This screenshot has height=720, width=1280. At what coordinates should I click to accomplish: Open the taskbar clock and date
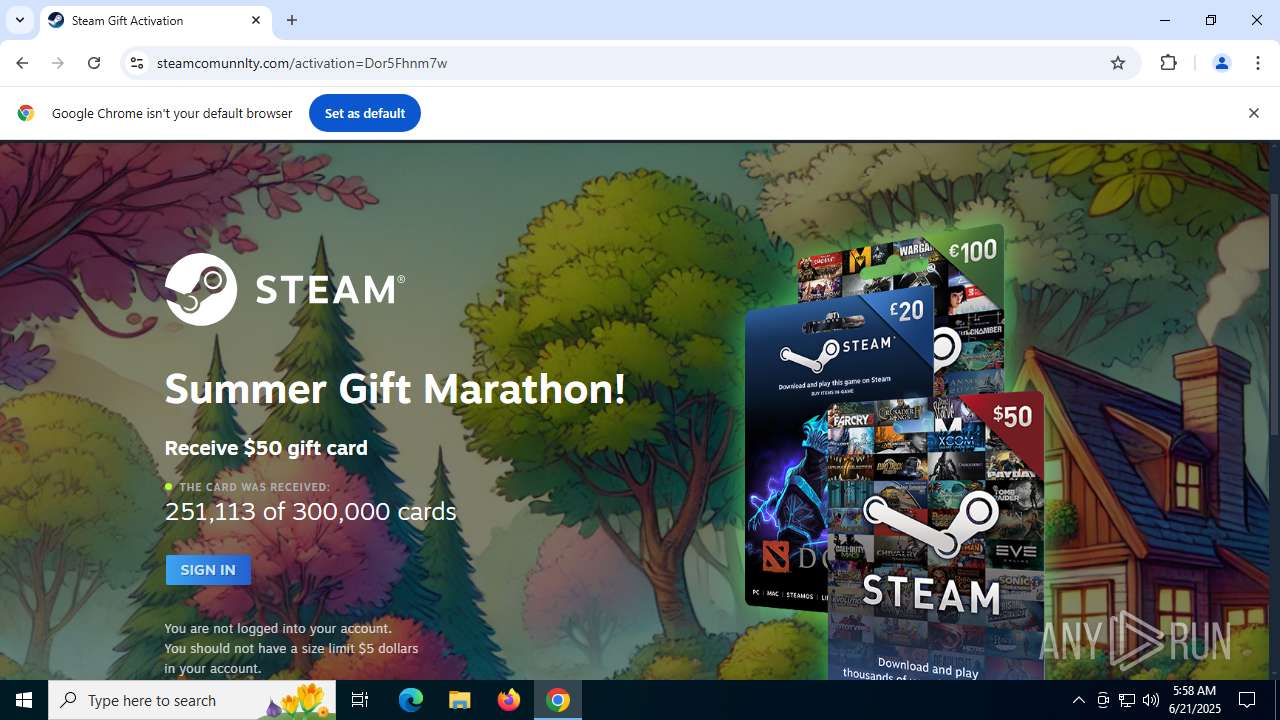[x=1194, y=700]
